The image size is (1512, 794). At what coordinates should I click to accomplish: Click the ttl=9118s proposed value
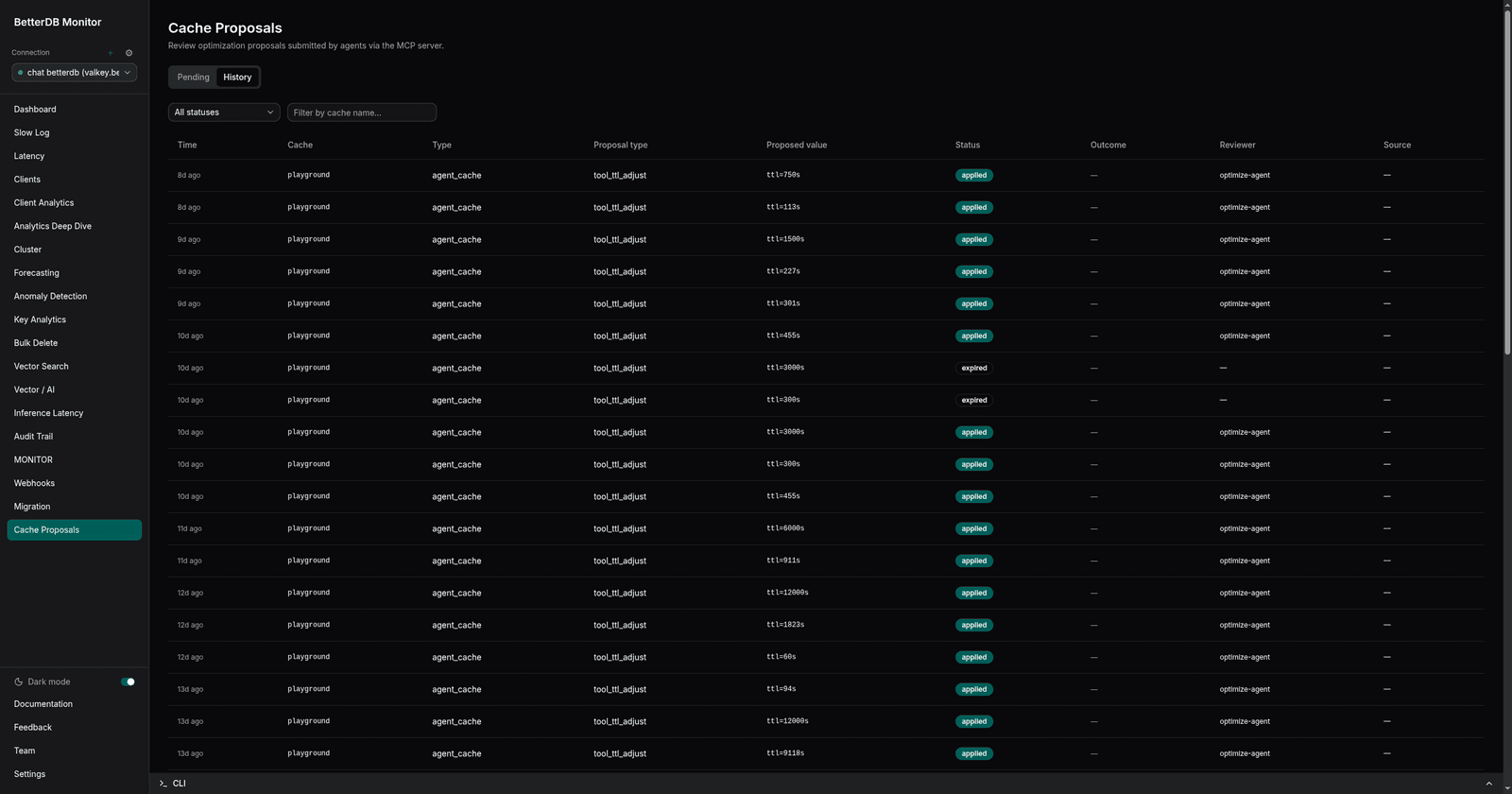[x=785, y=753]
